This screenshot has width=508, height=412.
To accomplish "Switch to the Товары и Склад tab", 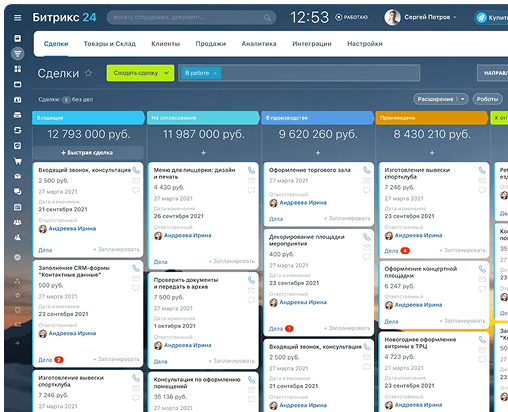I will (x=109, y=44).
